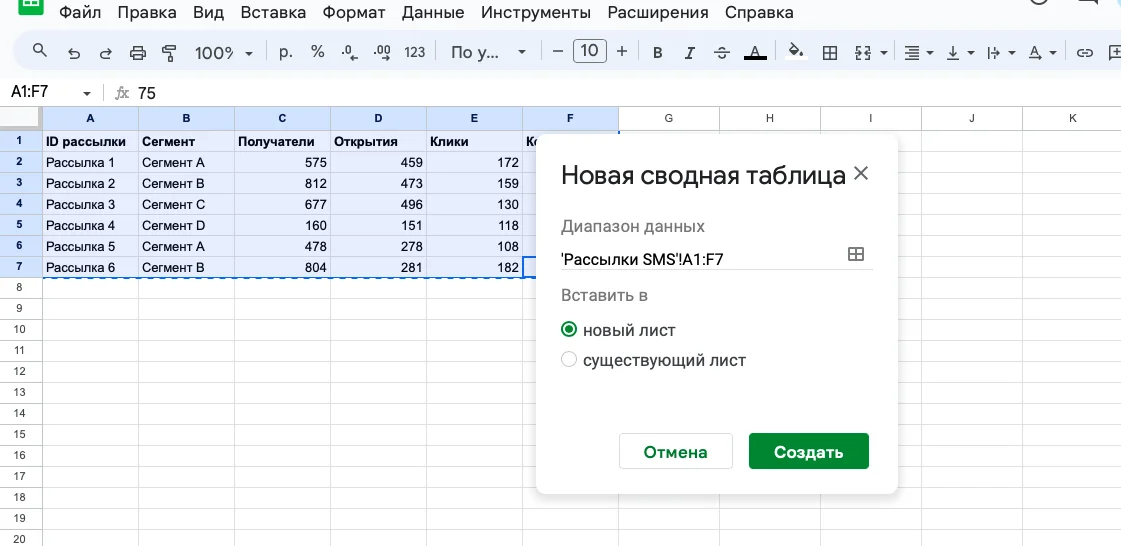This screenshot has width=1121, height=546.
Task: Select the 'новый лист' radio option
Action: click(x=569, y=330)
